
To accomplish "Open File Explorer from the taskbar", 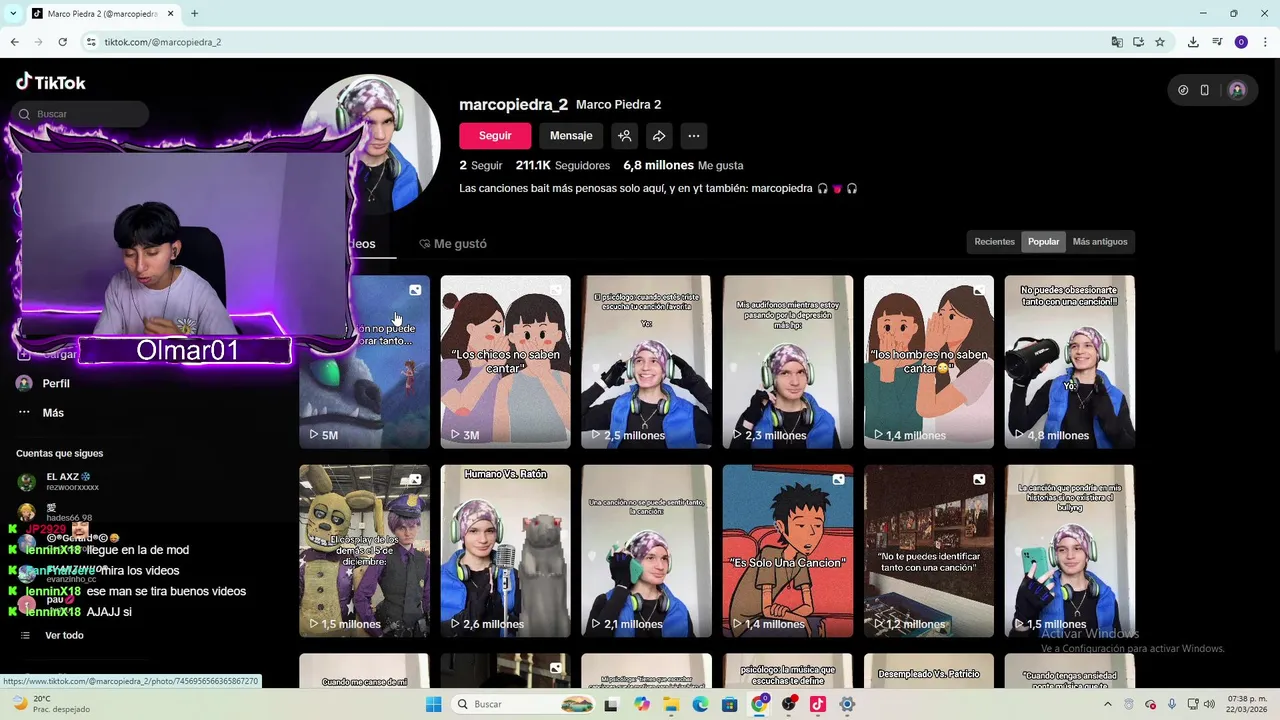I will tap(671, 704).
